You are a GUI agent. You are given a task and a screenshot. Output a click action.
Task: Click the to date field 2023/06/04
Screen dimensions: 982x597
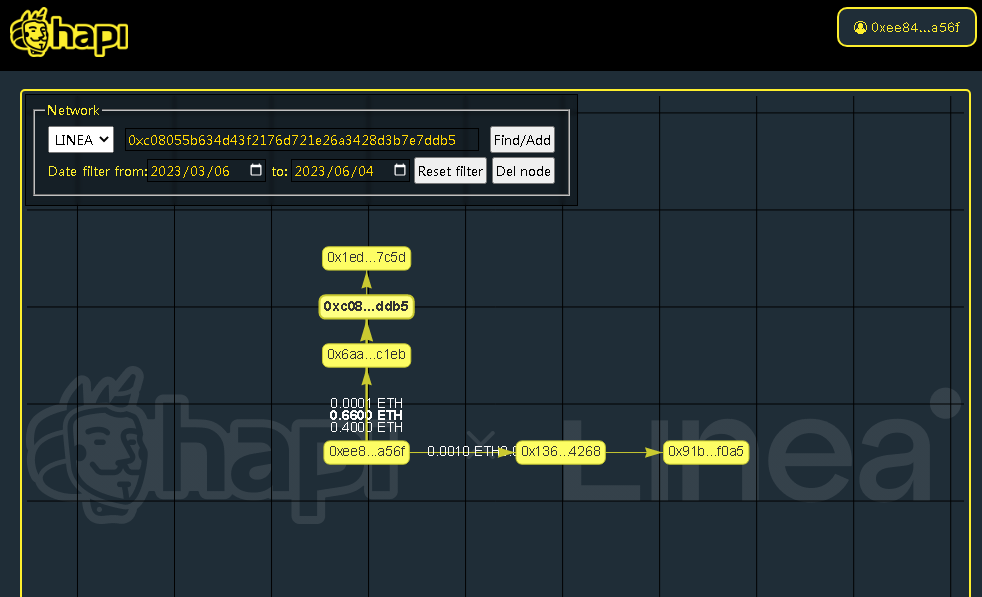(x=350, y=171)
